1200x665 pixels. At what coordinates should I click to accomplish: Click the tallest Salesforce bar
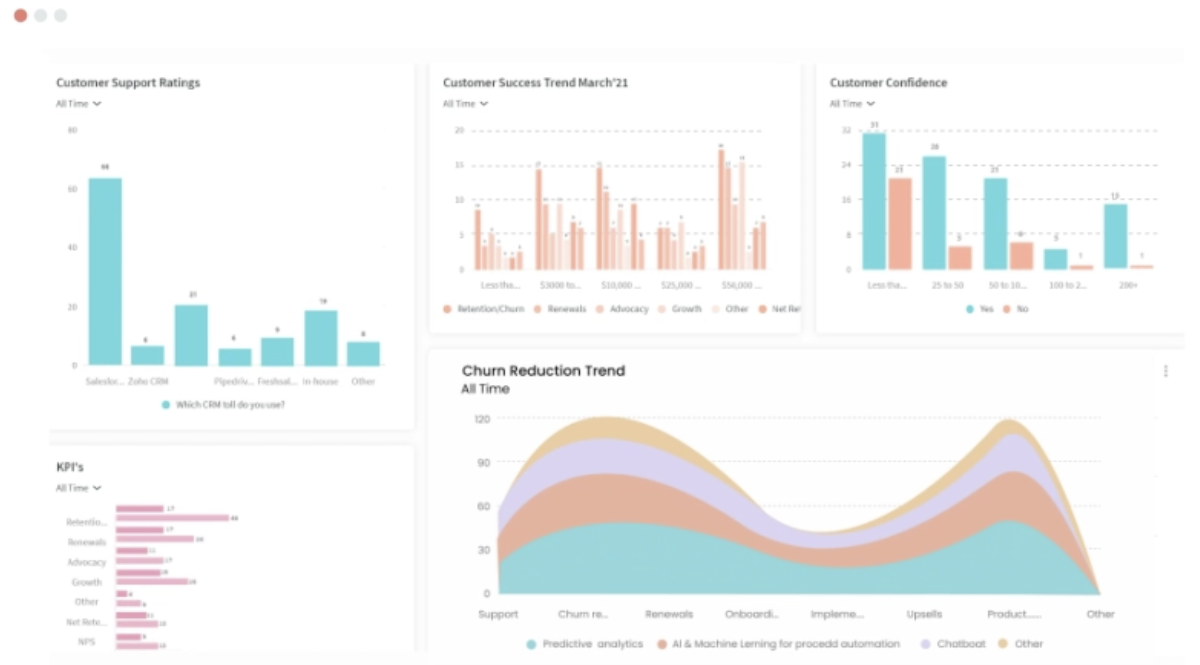click(105, 272)
